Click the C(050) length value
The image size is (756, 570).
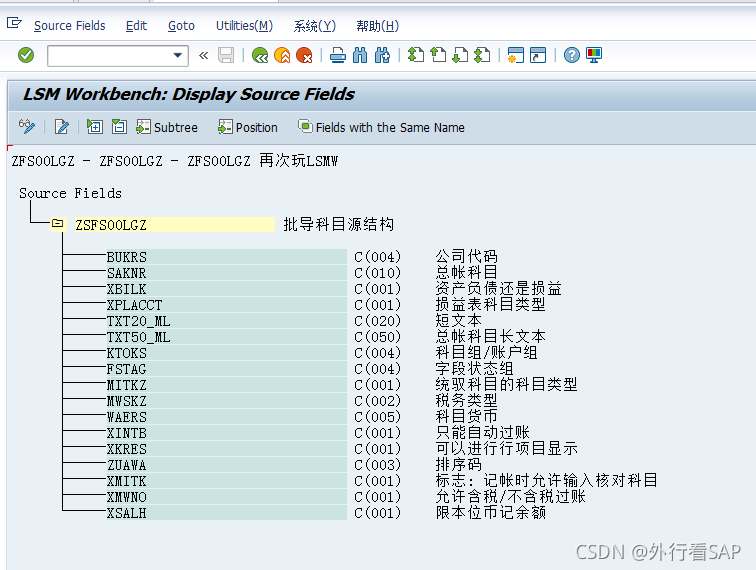pyautogui.click(x=378, y=337)
